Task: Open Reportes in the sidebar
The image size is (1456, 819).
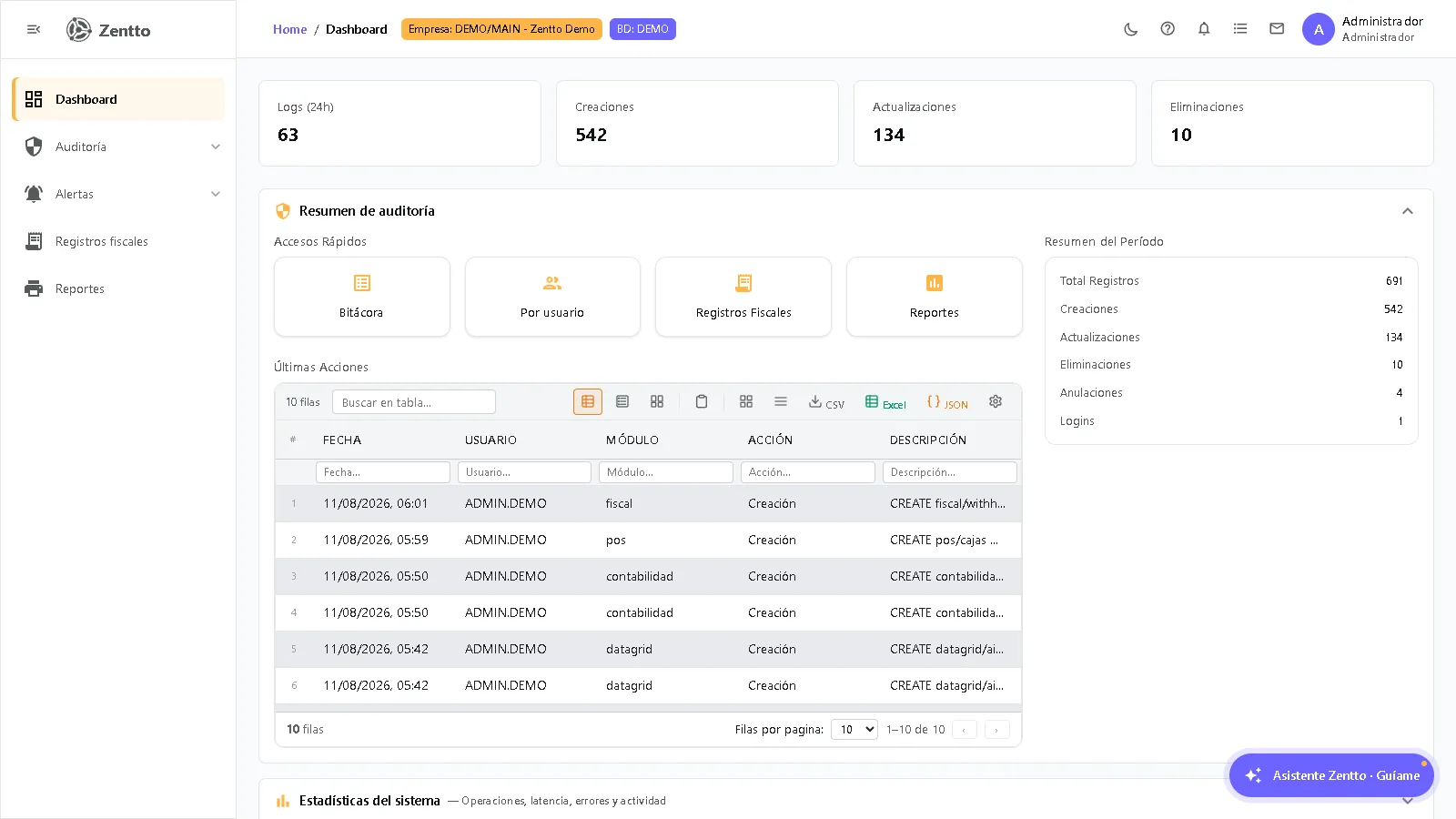Action: [x=118, y=288]
